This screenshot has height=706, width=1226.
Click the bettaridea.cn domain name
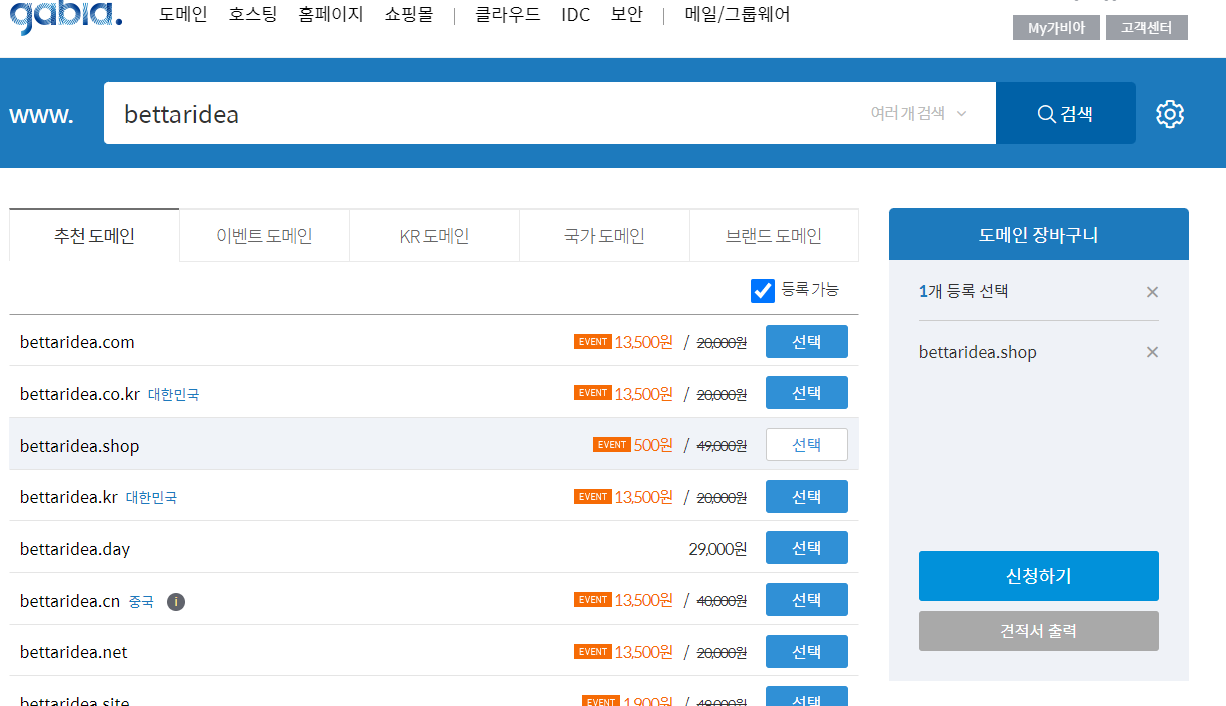pos(70,601)
